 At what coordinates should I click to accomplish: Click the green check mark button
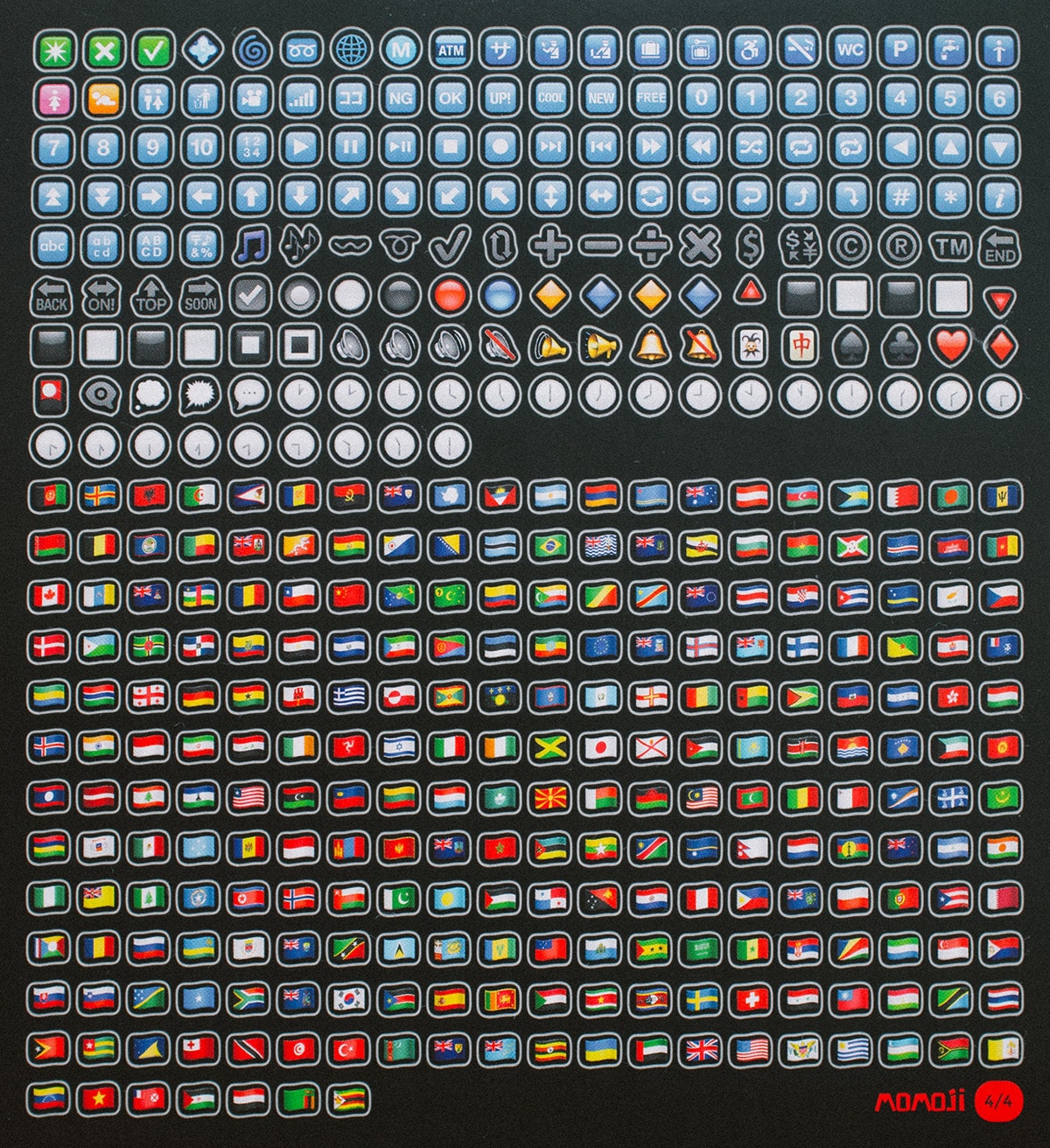point(152,50)
